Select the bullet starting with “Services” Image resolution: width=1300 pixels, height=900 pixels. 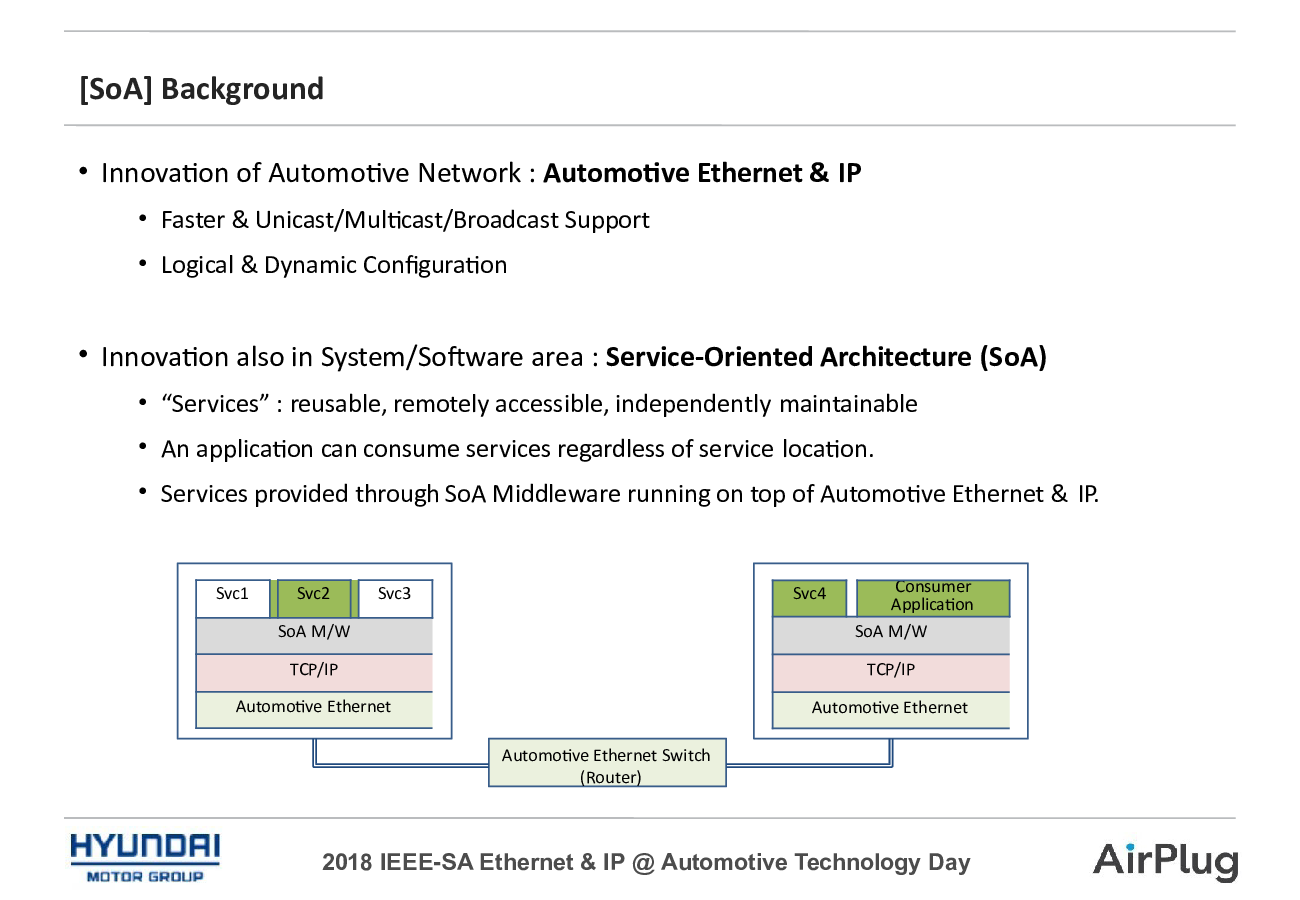pyautogui.click(x=539, y=404)
